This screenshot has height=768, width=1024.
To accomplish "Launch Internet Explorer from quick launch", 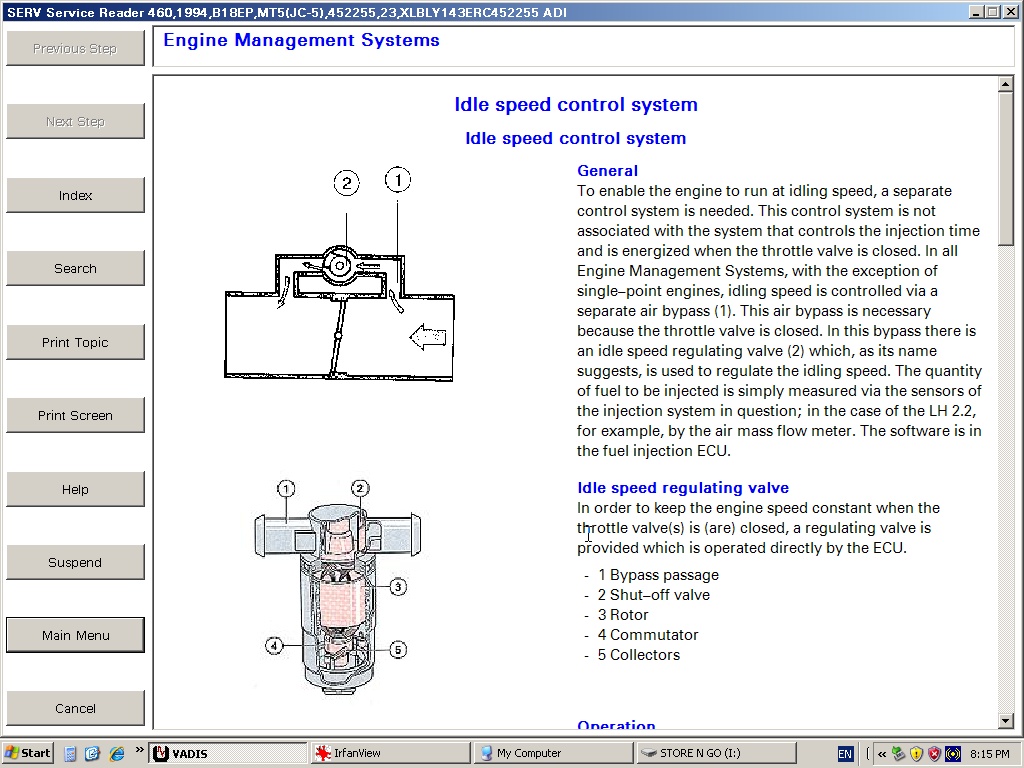I will tap(116, 754).
